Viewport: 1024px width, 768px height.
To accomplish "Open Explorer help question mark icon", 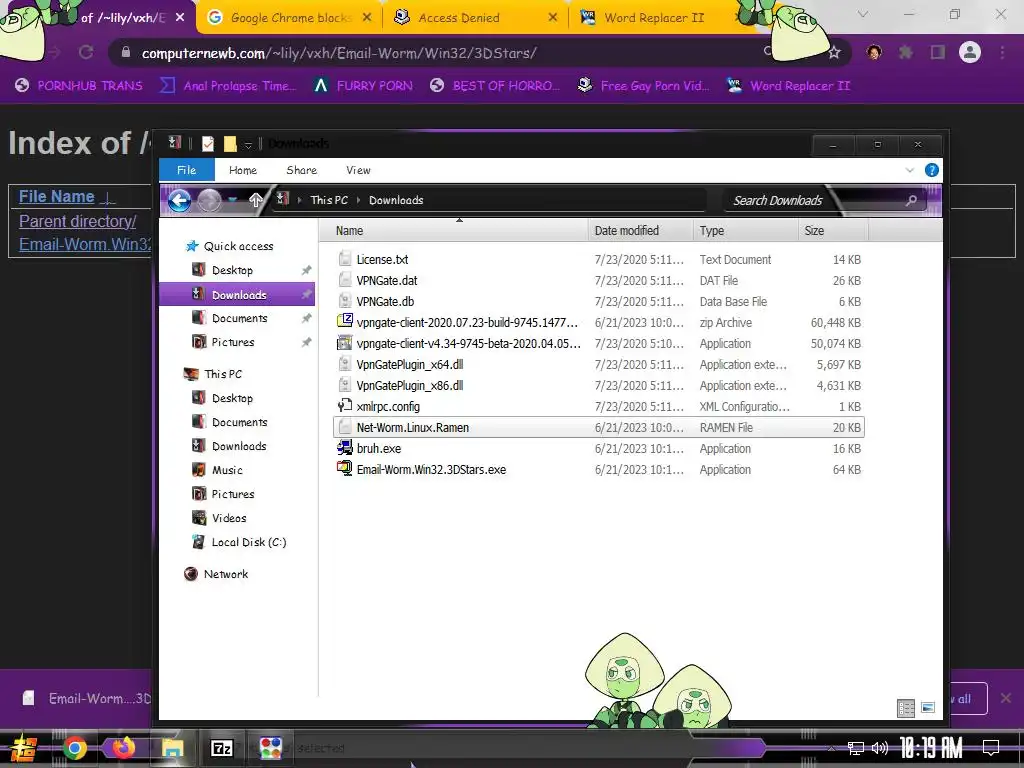I will click(x=932, y=170).
